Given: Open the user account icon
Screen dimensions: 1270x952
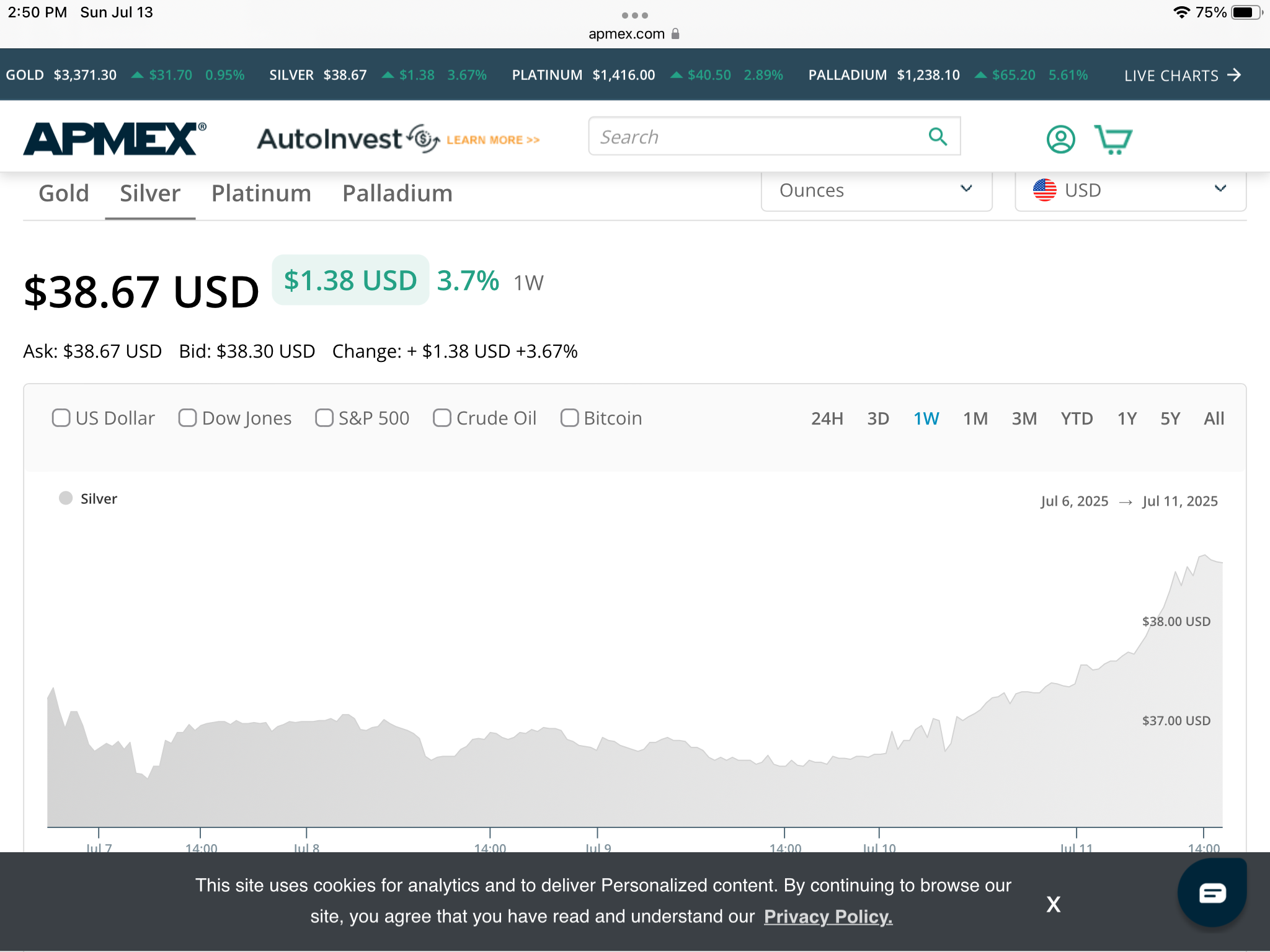Looking at the screenshot, I should click(1060, 139).
